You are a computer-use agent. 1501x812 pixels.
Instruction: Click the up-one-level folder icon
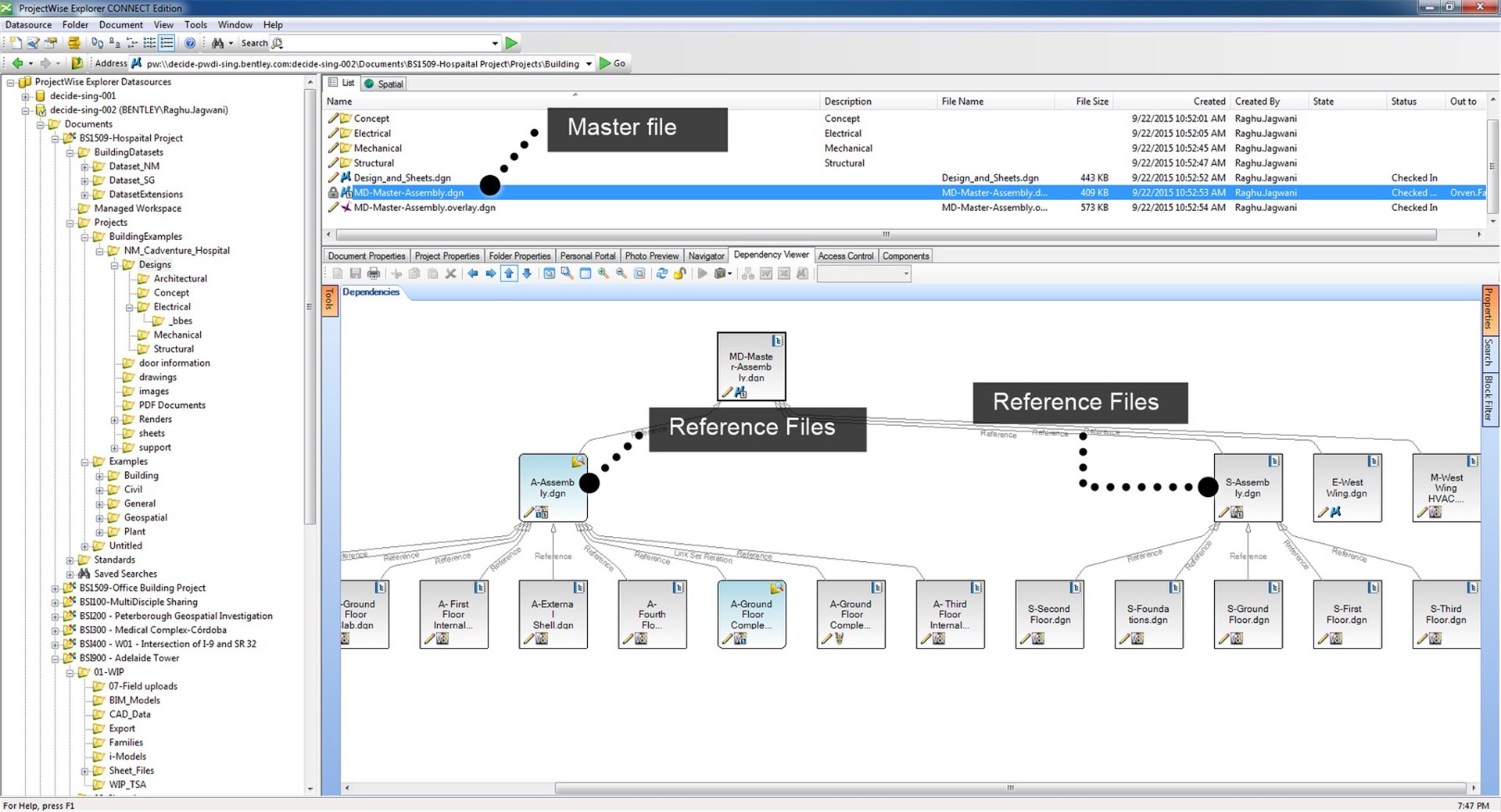pyautogui.click(x=77, y=63)
